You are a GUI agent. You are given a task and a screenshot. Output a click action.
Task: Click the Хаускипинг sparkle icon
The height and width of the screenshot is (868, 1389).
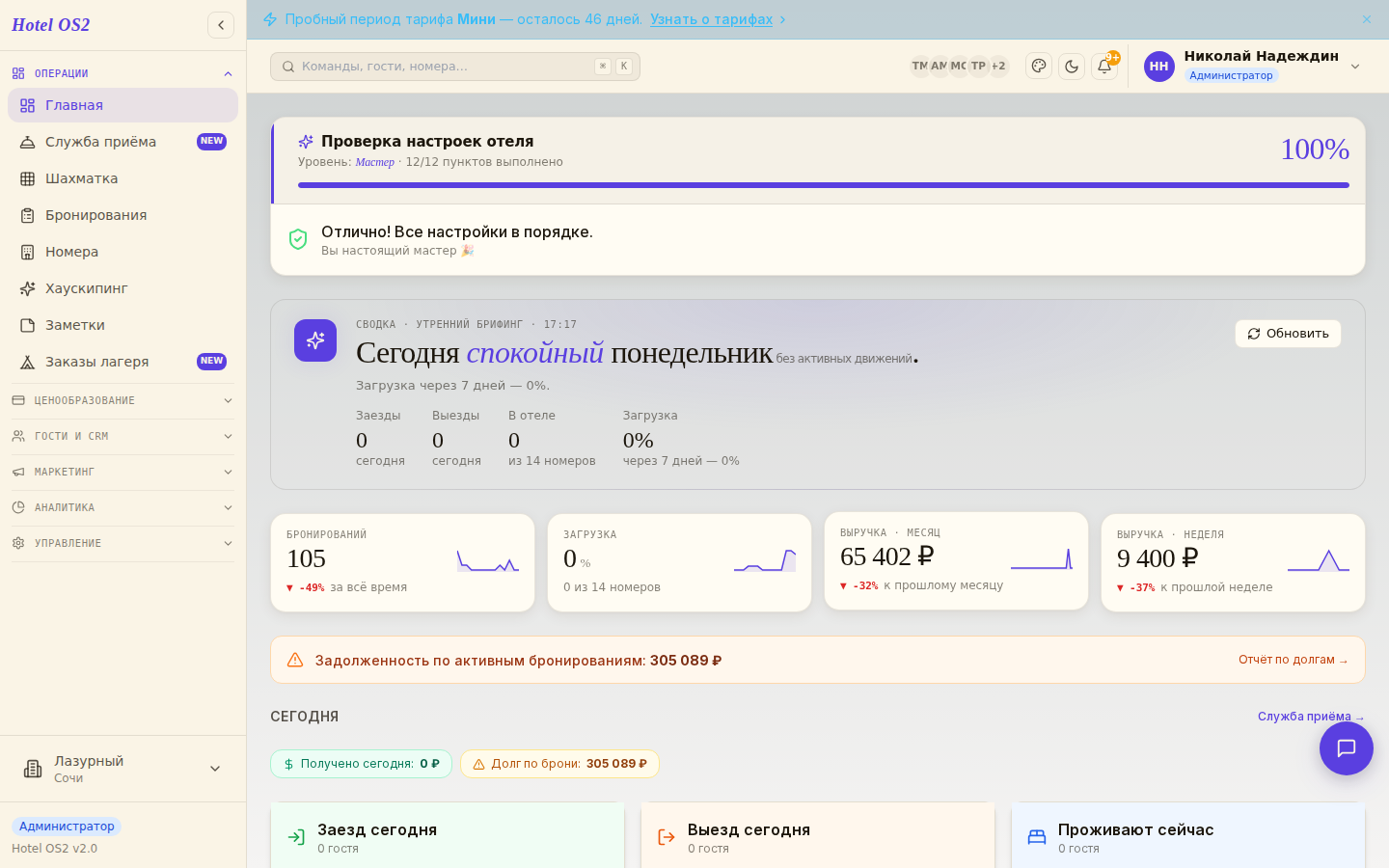pos(27,288)
